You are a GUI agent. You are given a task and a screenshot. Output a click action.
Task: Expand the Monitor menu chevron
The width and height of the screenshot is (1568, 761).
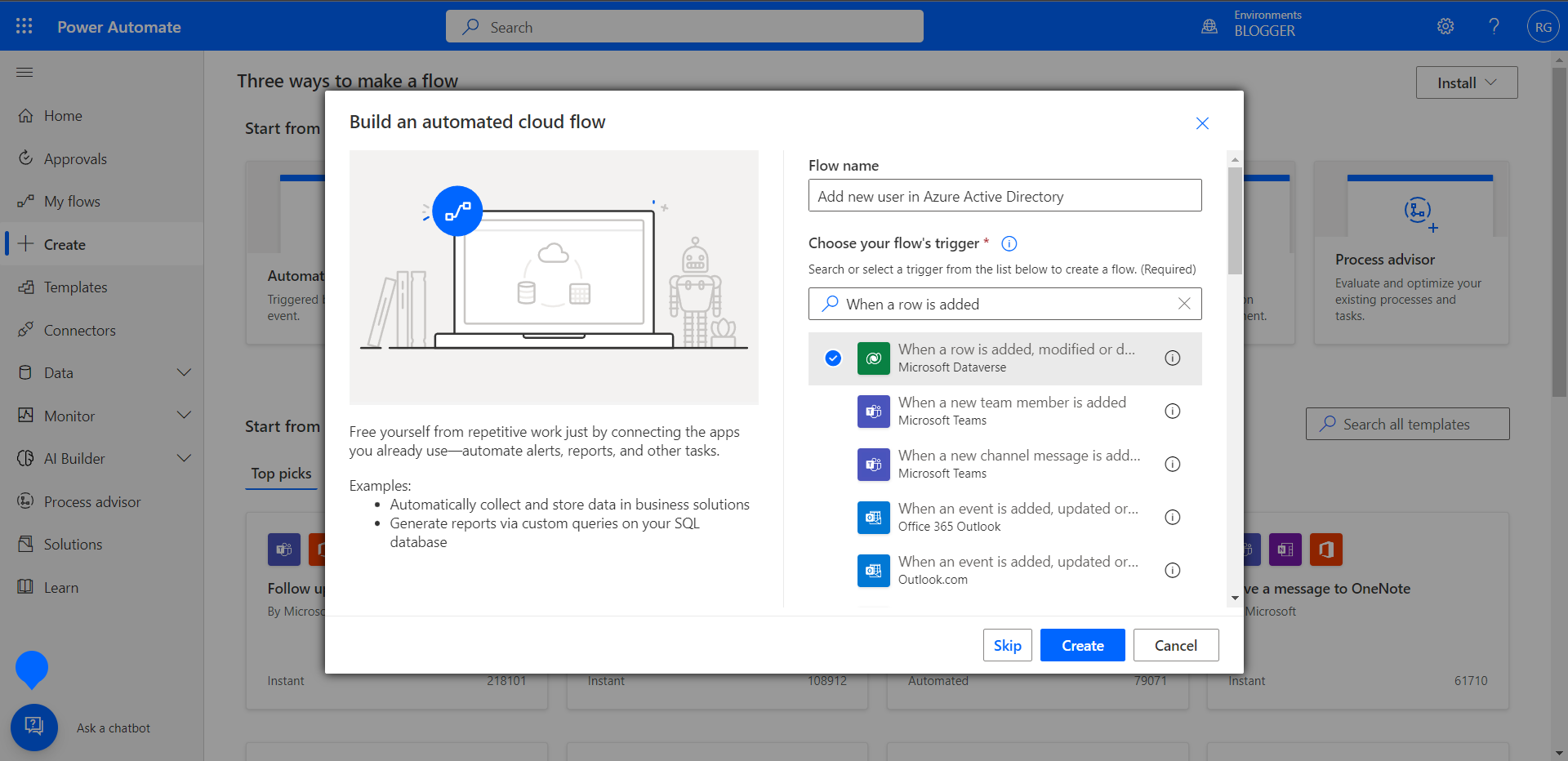(185, 416)
